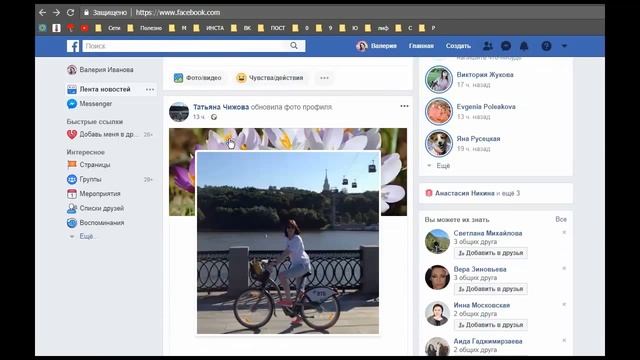Open Виктория Жукова story
This screenshot has width=640, height=360.
485,75
